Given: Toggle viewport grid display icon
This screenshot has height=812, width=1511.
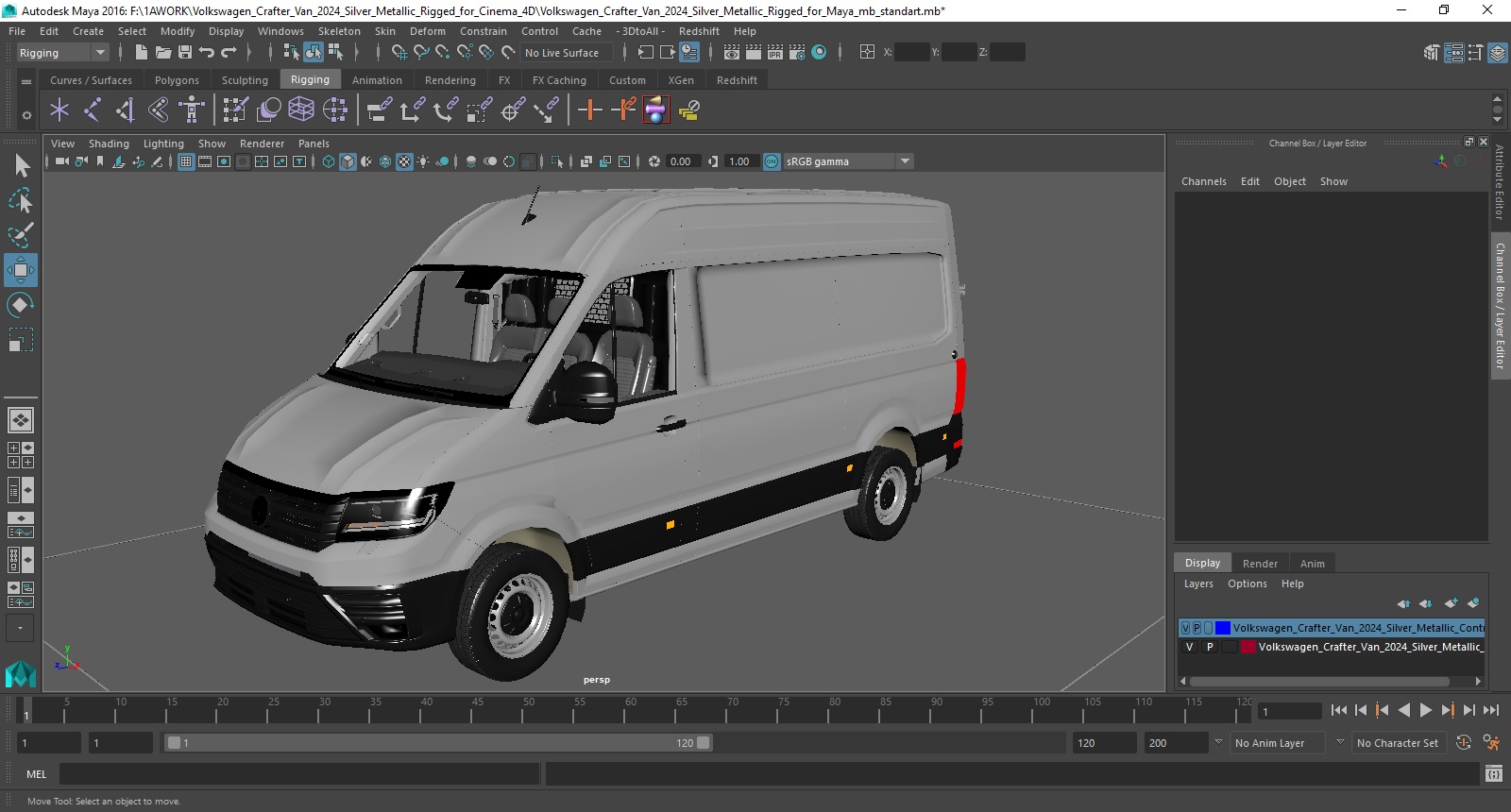Looking at the screenshot, I should pos(186,161).
